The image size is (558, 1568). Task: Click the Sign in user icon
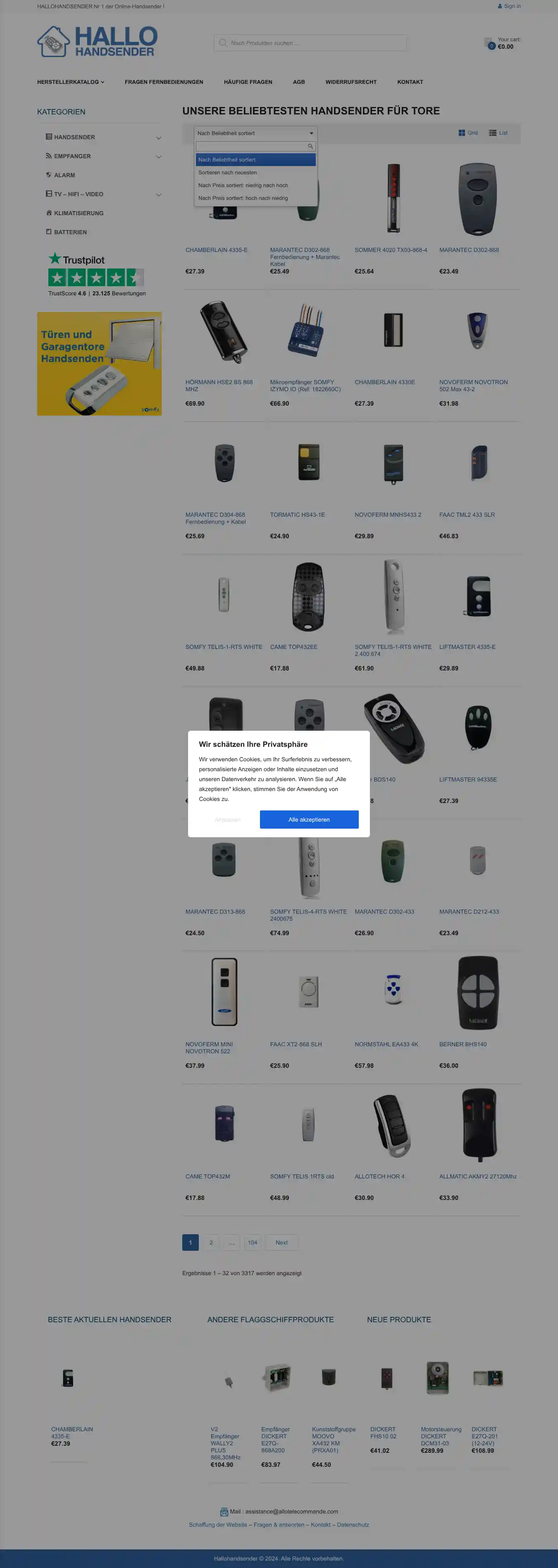point(500,6)
